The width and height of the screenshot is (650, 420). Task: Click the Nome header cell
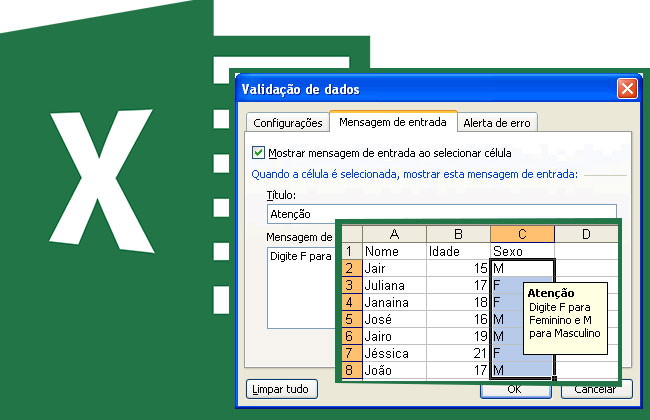coord(394,251)
